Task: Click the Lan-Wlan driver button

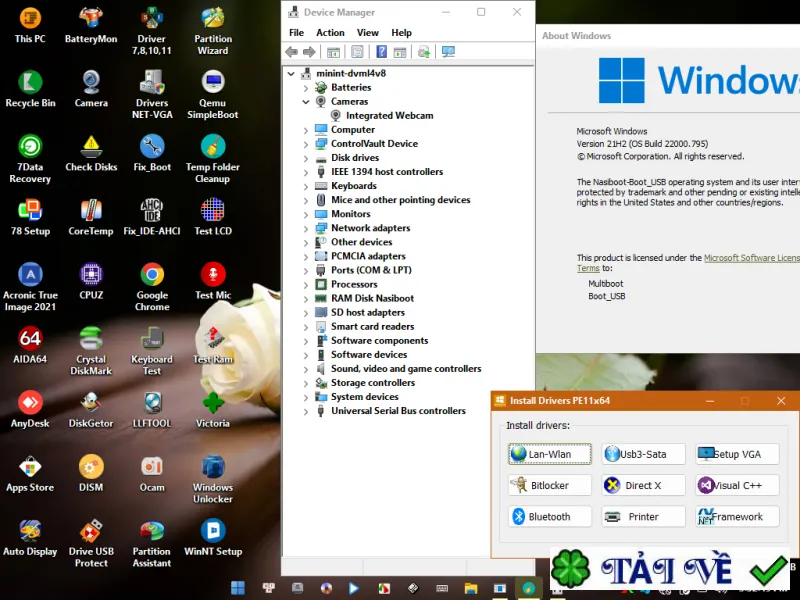Action: pyautogui.click(x=549, y=454)
